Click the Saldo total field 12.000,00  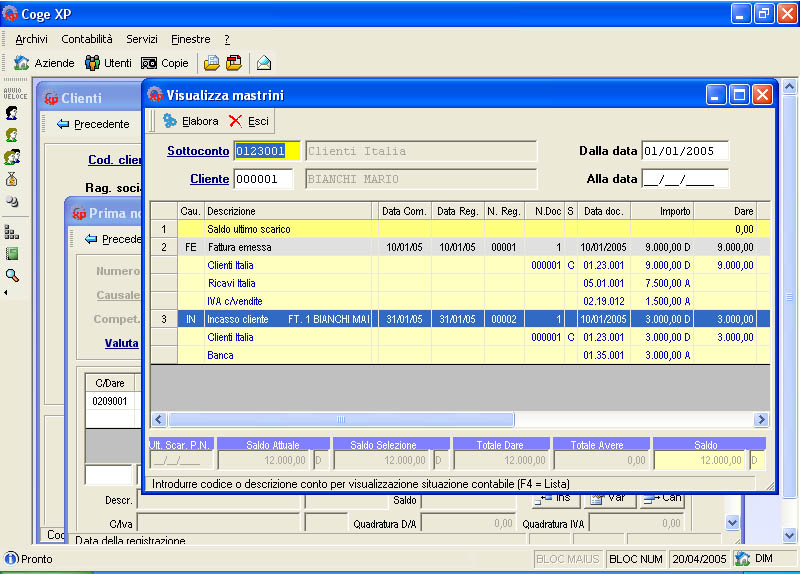[699, 460]
